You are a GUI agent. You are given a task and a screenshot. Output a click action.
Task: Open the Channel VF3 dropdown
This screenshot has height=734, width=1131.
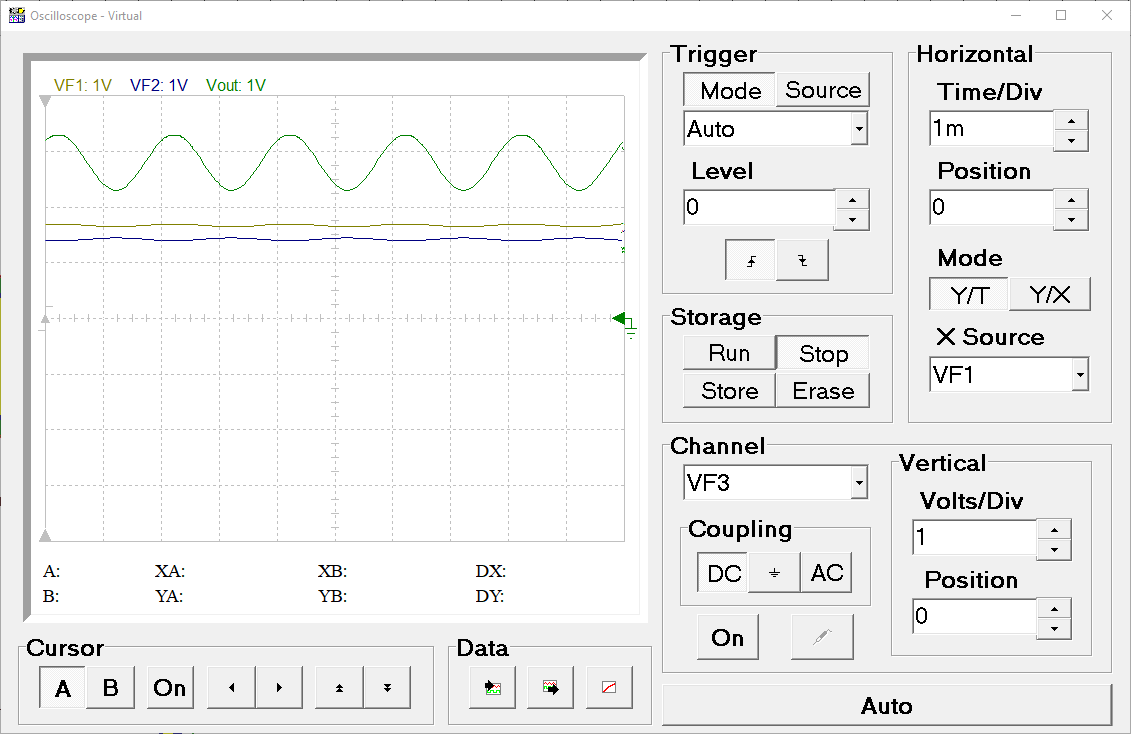tap(858, 483)
